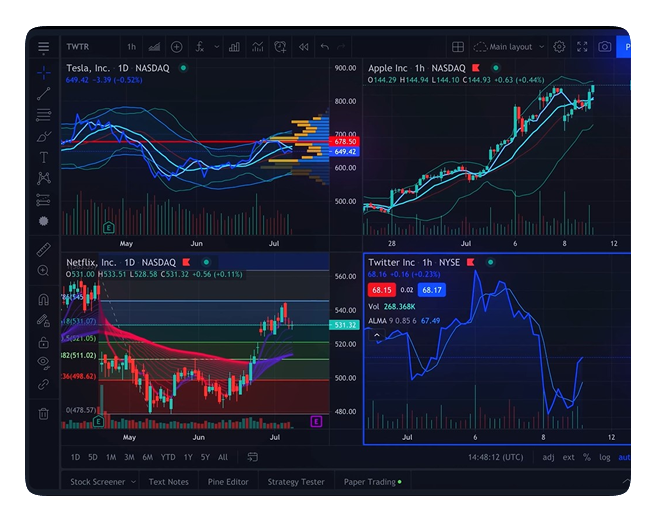Enable magnet mode in left toolbar

pyautogui.click(x=44, y=299)
